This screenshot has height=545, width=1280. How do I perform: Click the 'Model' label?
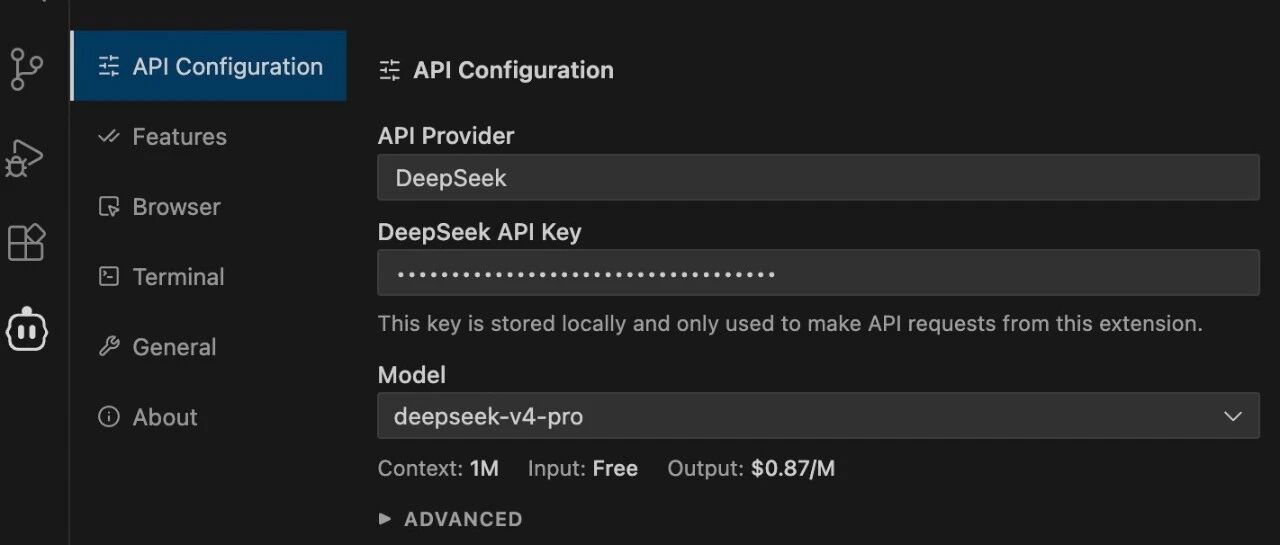pyautogui.click(x=412, y=375)
